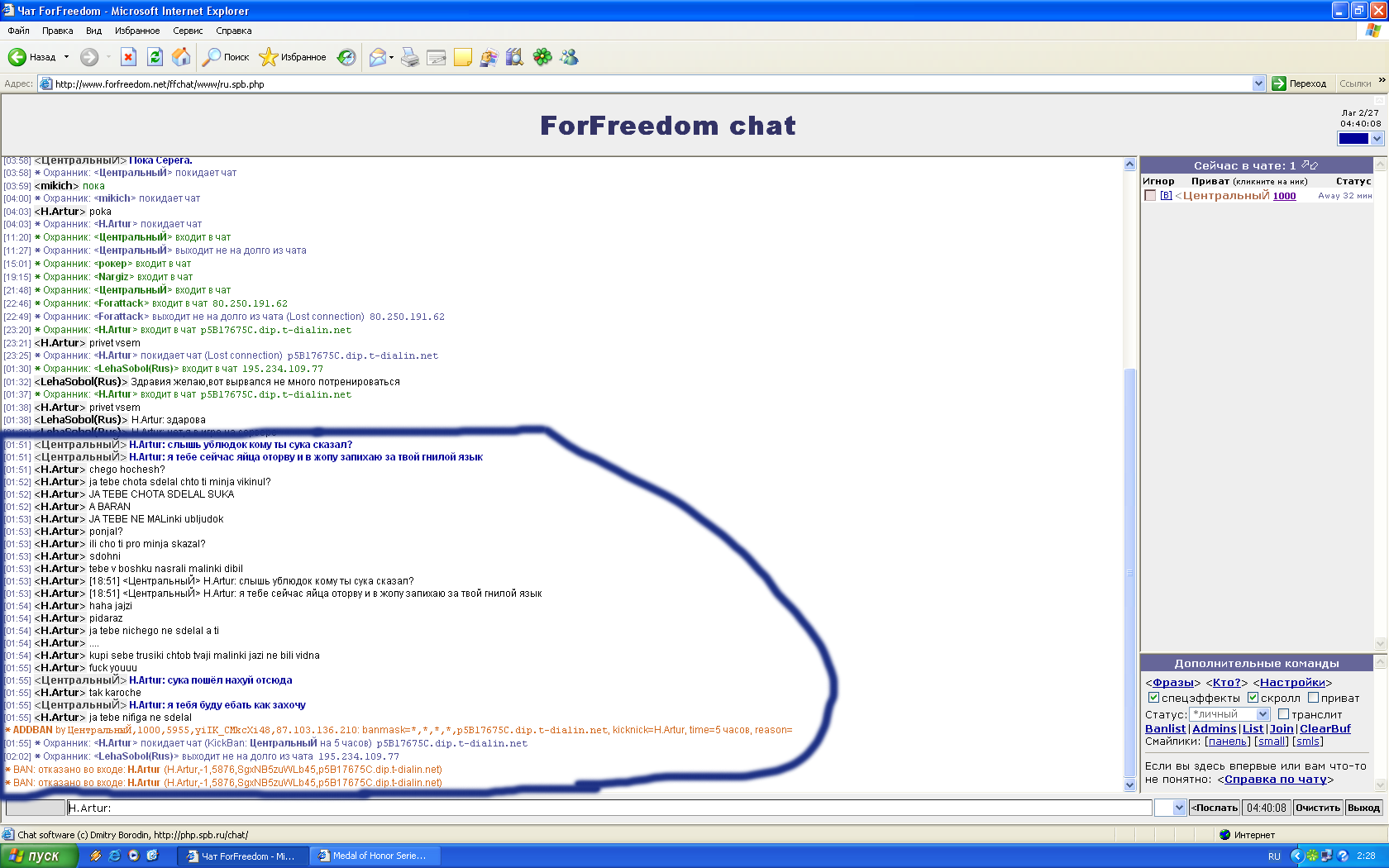Enable the транслит checkbox
This screenshot has width=1389, height=868.
click(1283, 714)
